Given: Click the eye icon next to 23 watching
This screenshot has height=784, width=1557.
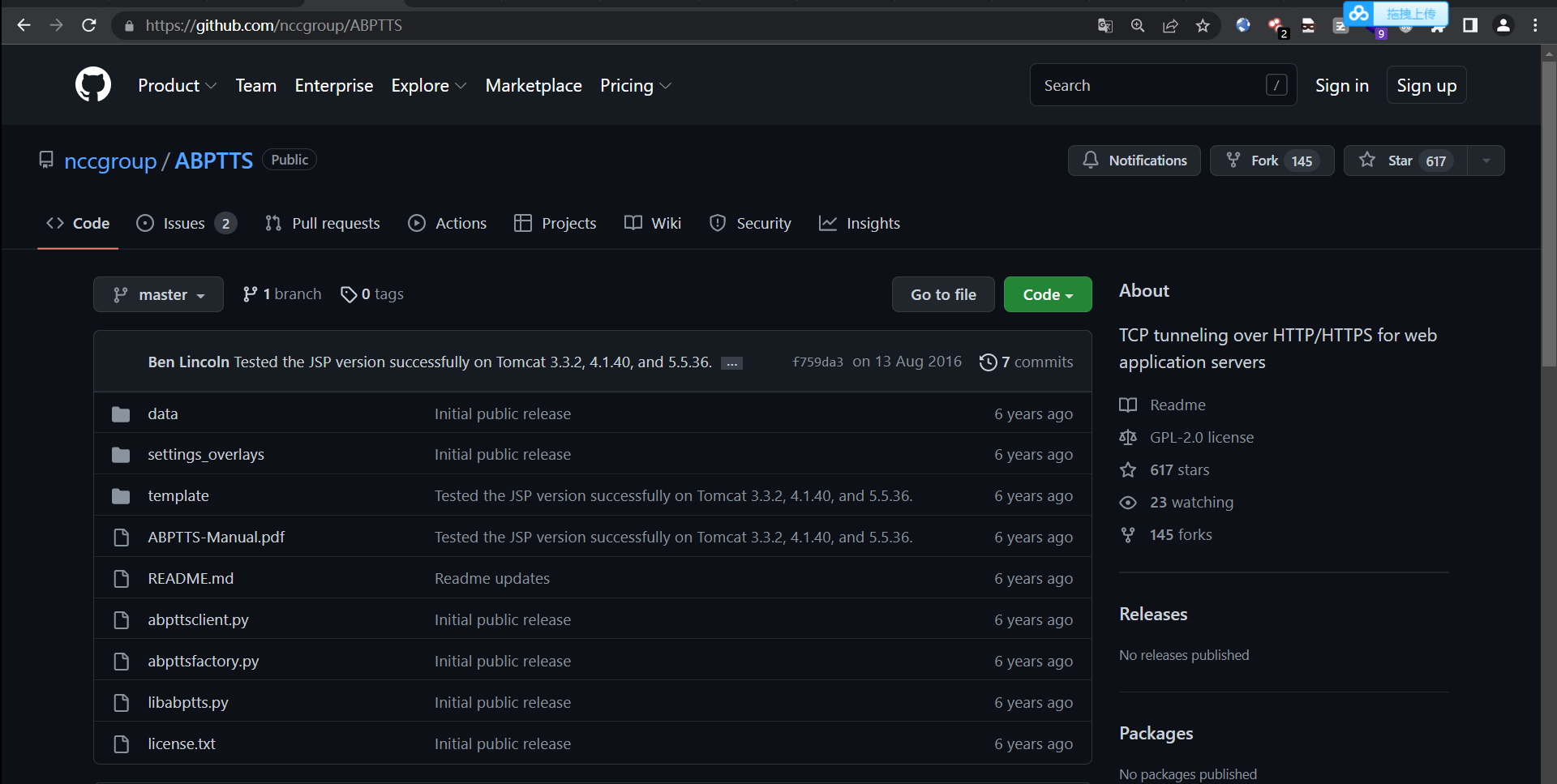Looking at the screenshot, I should pos(1128,503).
